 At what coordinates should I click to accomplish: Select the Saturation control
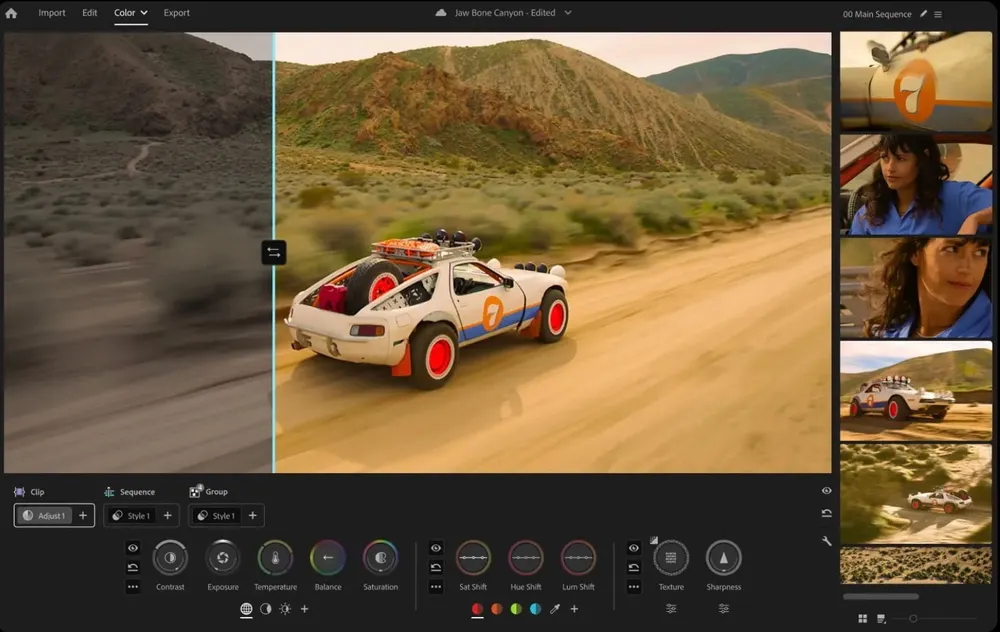380,558
